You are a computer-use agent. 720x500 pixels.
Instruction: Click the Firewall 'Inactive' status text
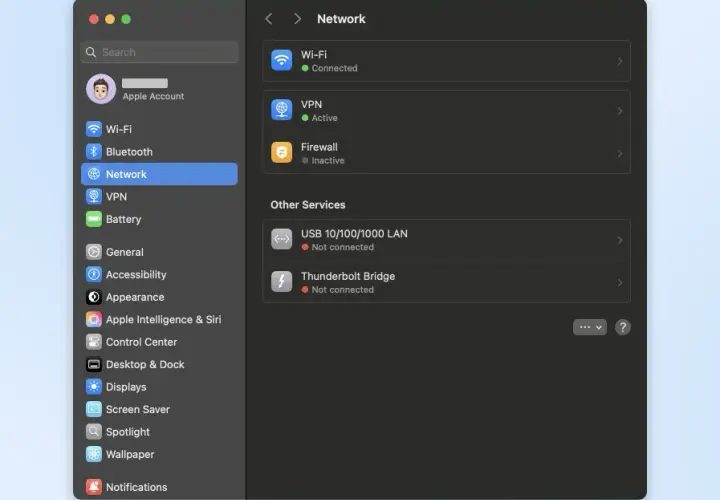(328, 161)
